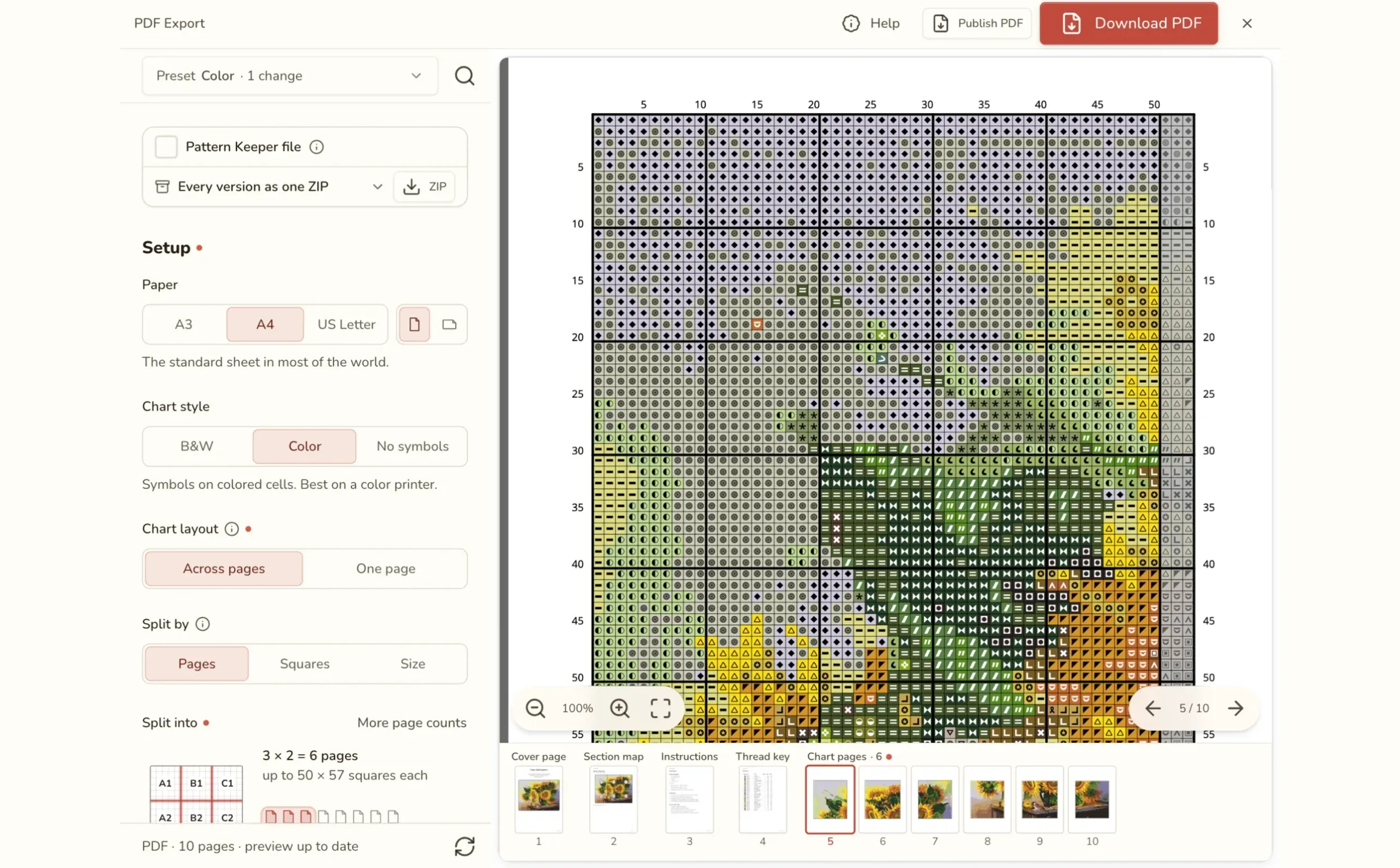Viewport: 1400px width, 868px height.
Task: Download ZIP of every version
Action: click(425, 186)
